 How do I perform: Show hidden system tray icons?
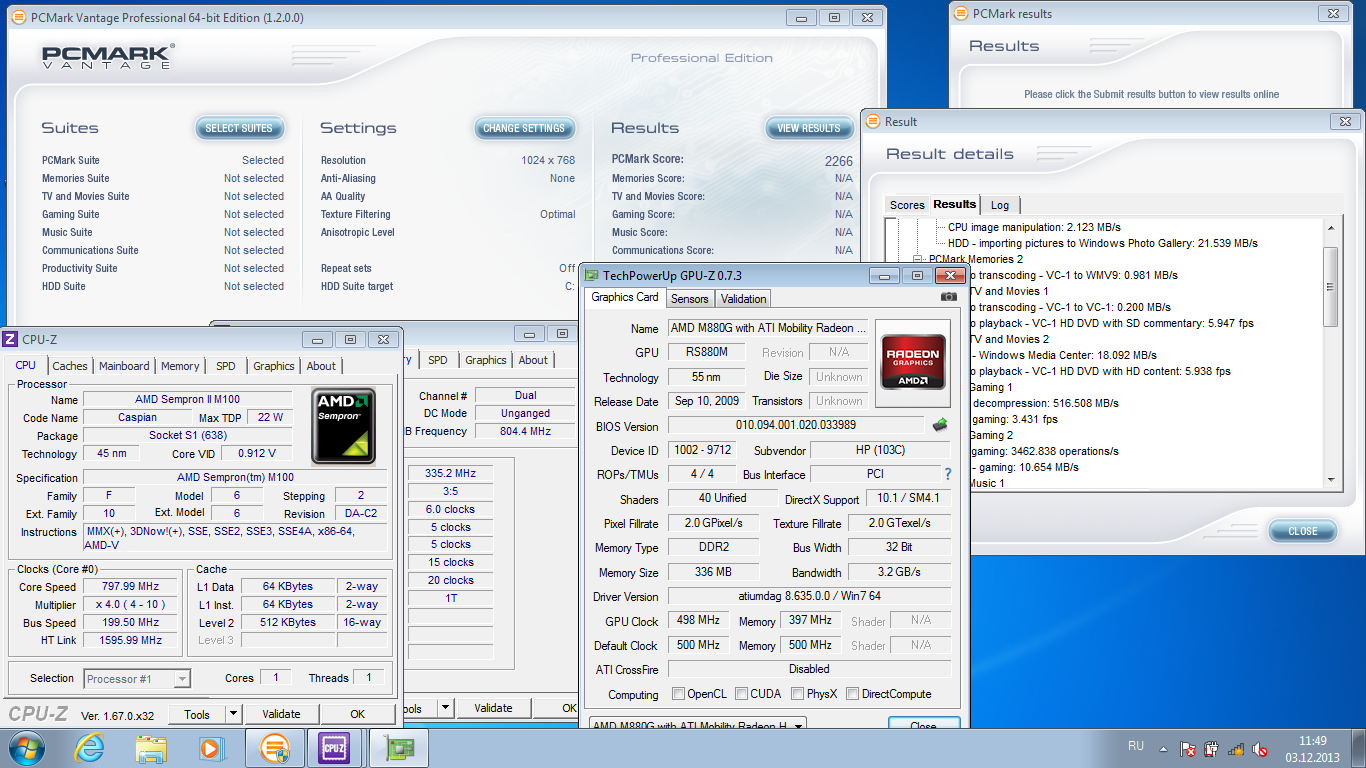coord(1164,747)
